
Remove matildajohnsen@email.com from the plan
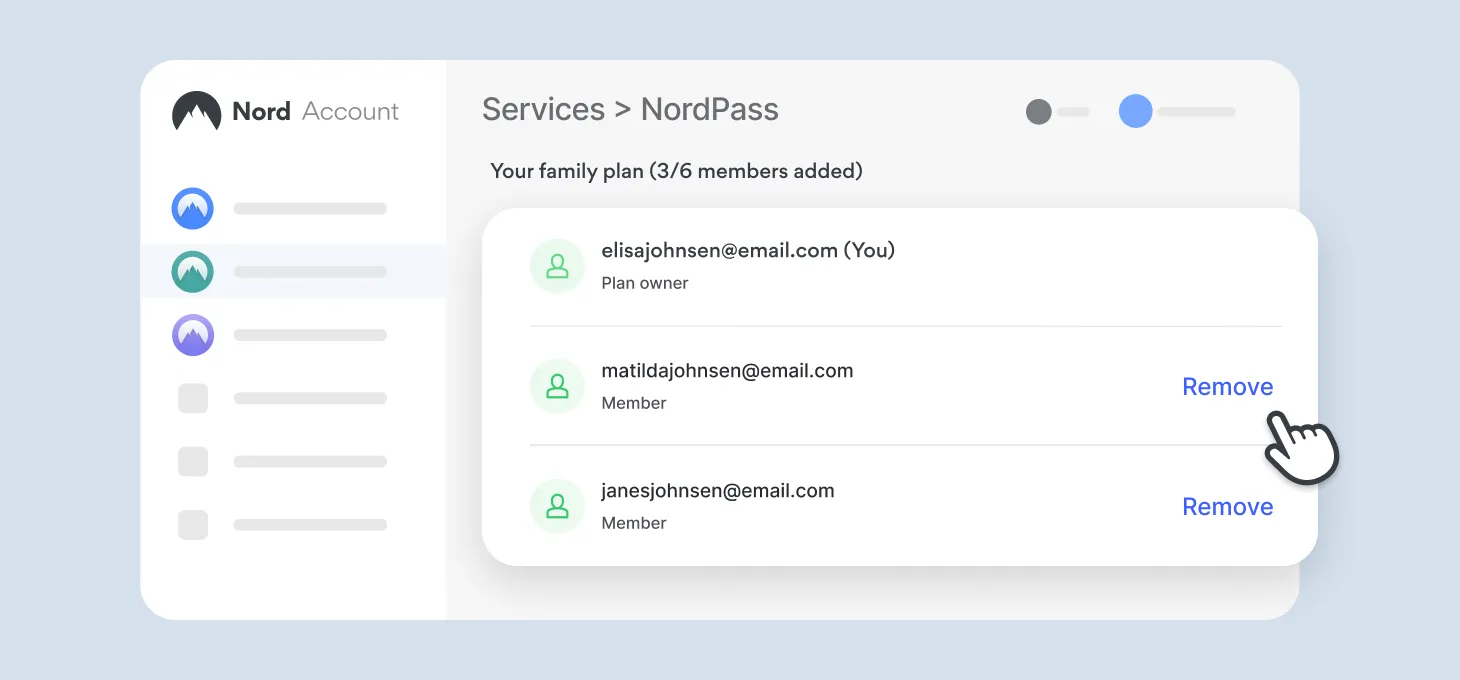[x=1227, y=387]
